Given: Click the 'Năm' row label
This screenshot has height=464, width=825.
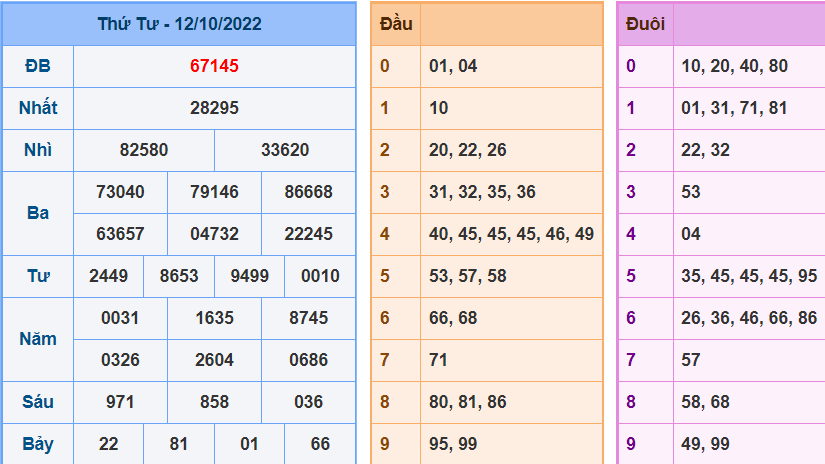Looking at the screenshot, I should [38, 339].
